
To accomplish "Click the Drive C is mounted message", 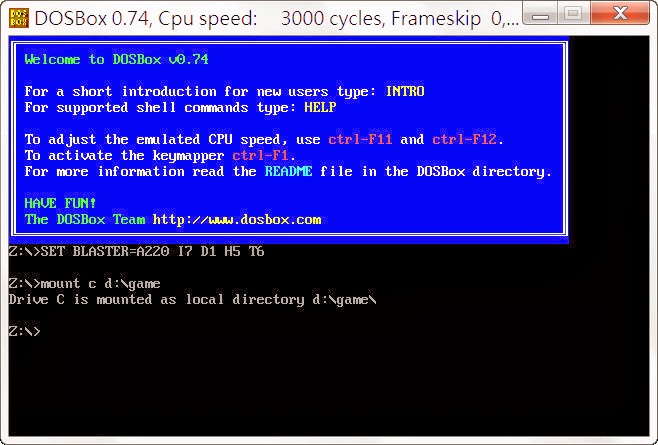I will pos(193,300).
